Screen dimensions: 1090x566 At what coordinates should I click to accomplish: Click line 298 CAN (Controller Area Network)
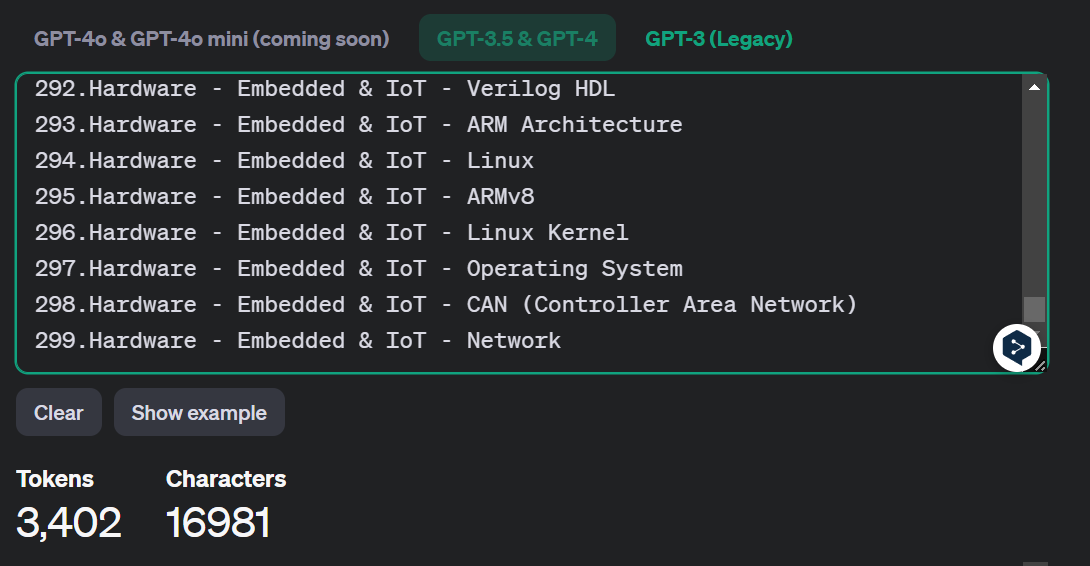coord(446,305)
